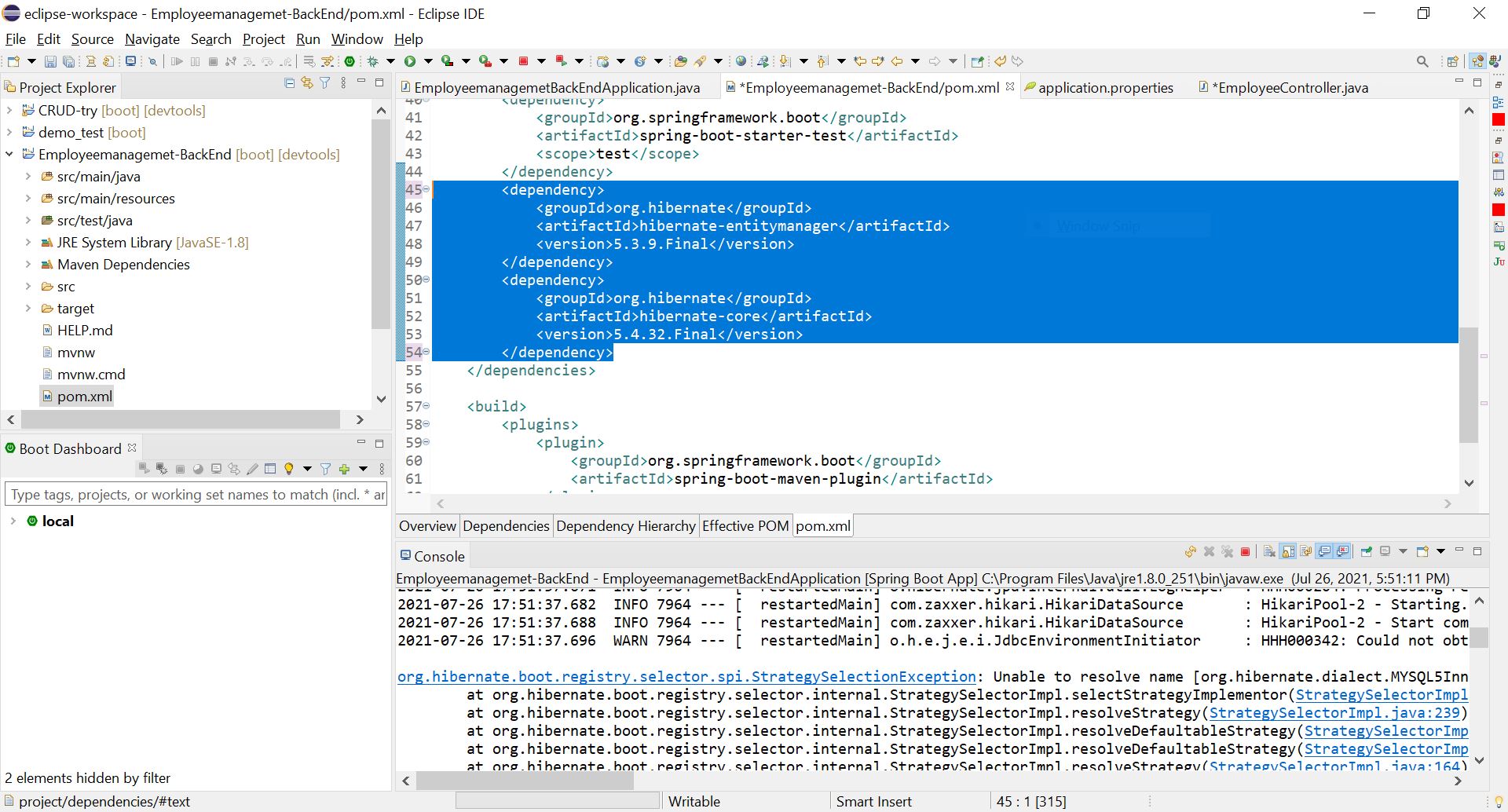Switch to the Dependency Hierarchy tab
1508x812 pixels.
click(x=626, y=526)
